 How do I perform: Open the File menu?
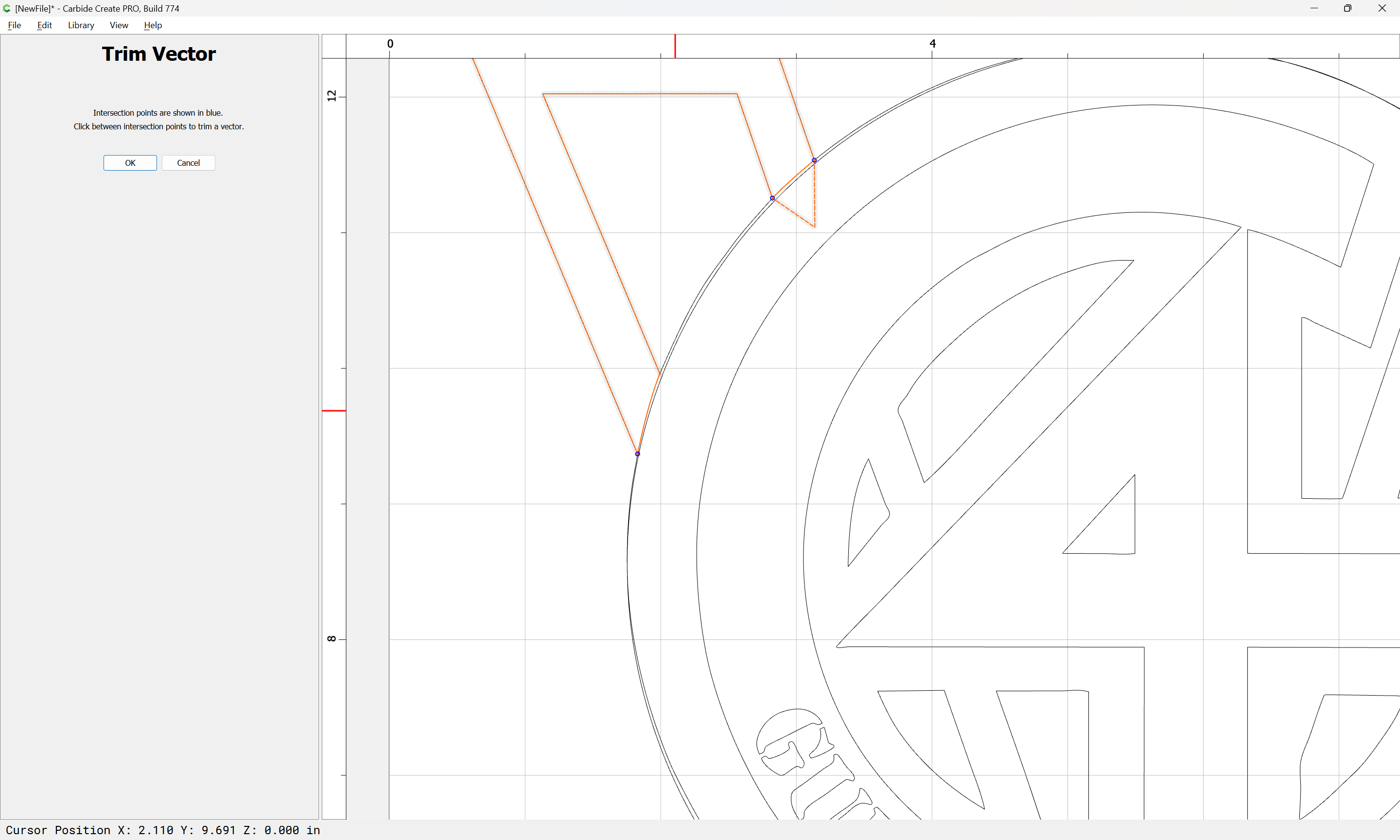coord(14,25)
